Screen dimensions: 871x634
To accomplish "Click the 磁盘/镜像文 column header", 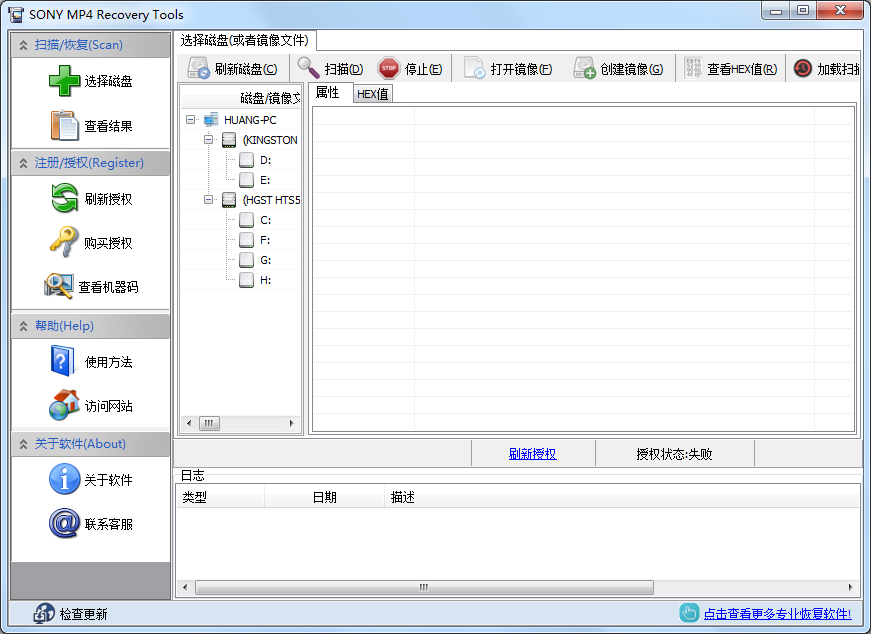I will coord(241,98).
